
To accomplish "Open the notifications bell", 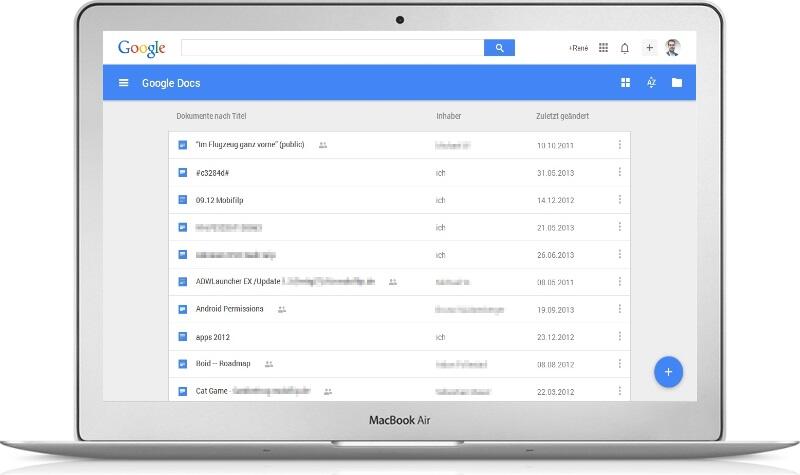I will (x=624, y=48).
